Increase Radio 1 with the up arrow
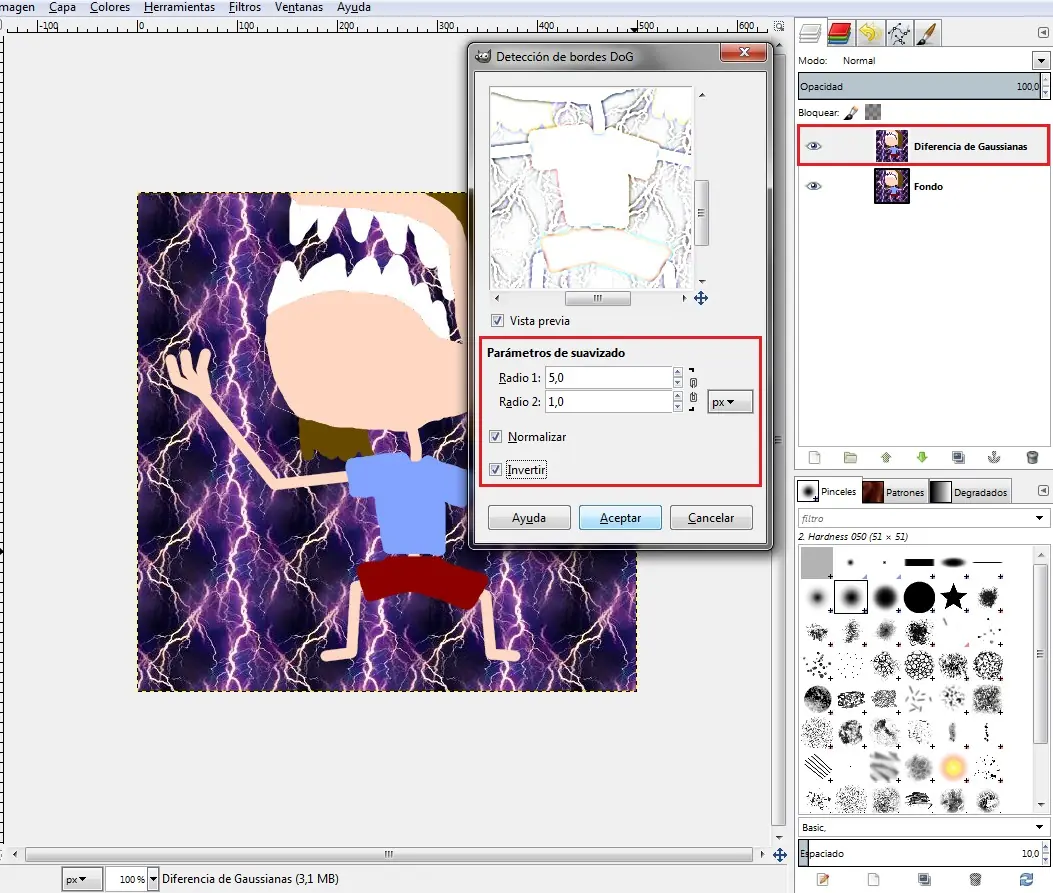1053x893 pixels. tap(678, 373)
